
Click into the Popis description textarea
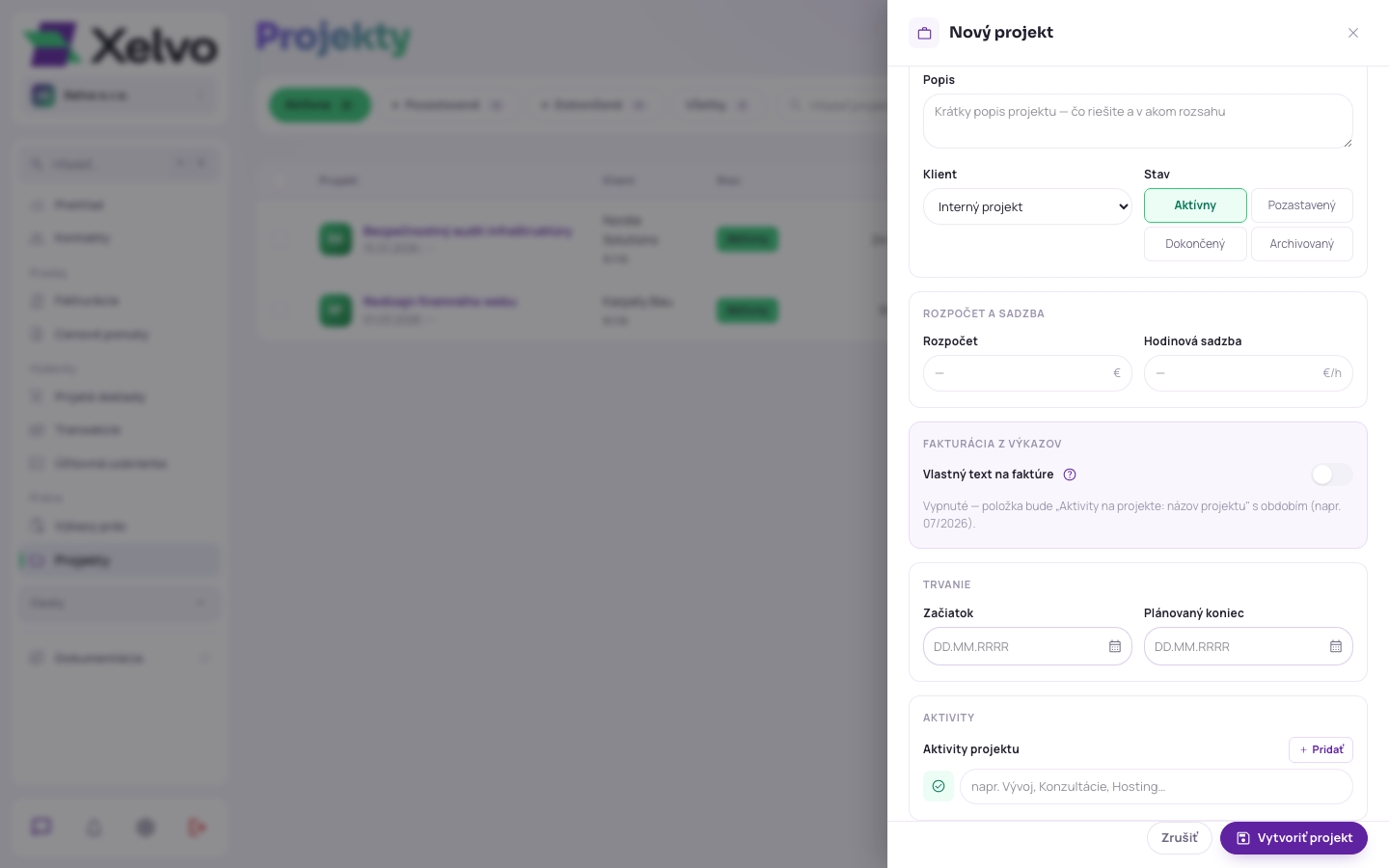coord(1138,121)
